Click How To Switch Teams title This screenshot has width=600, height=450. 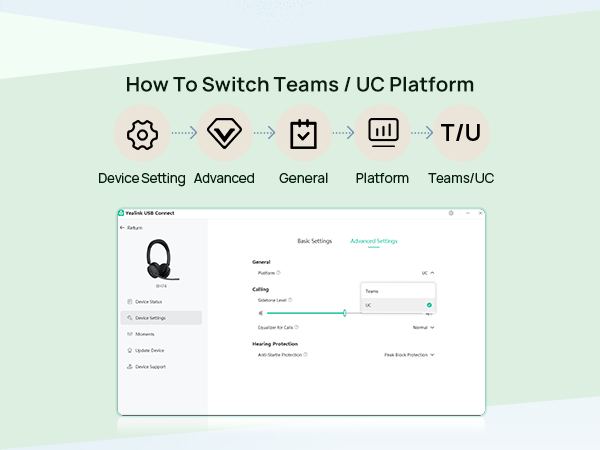tap(300, 85)
